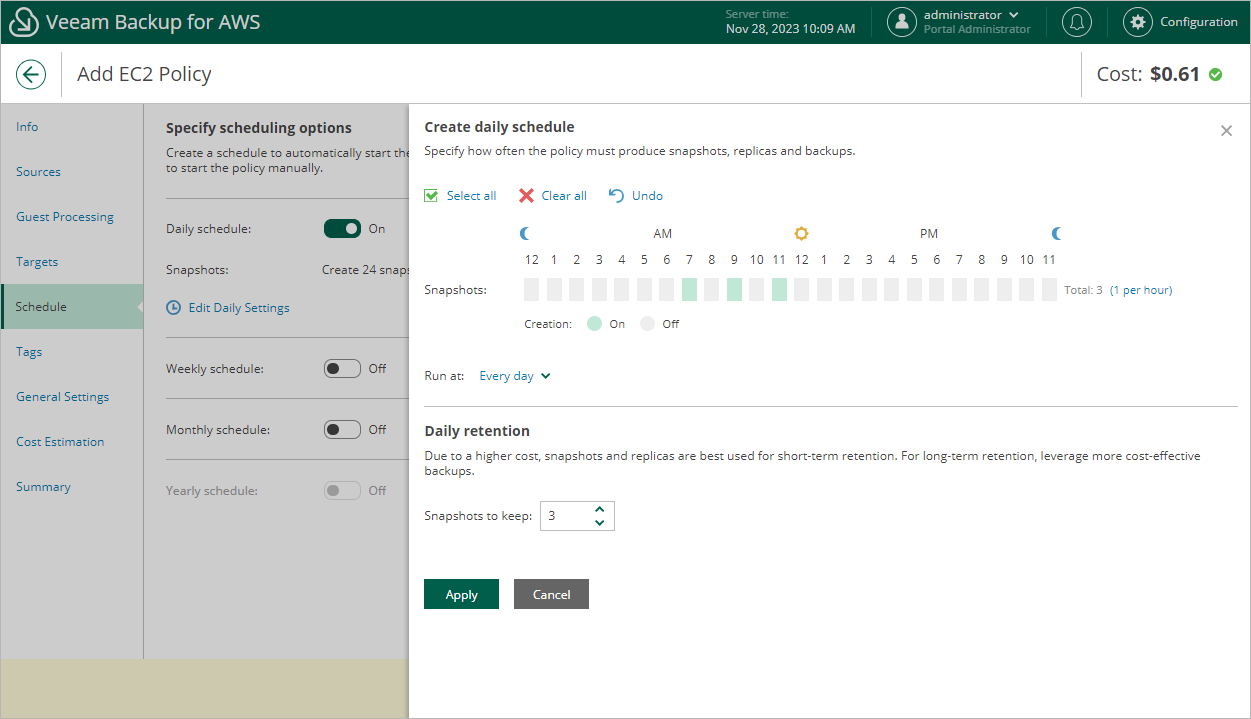Toggle the 12 AM snapshot hour cell
Viewport: 1251px width, 719px height.
(x=531, y=290)
